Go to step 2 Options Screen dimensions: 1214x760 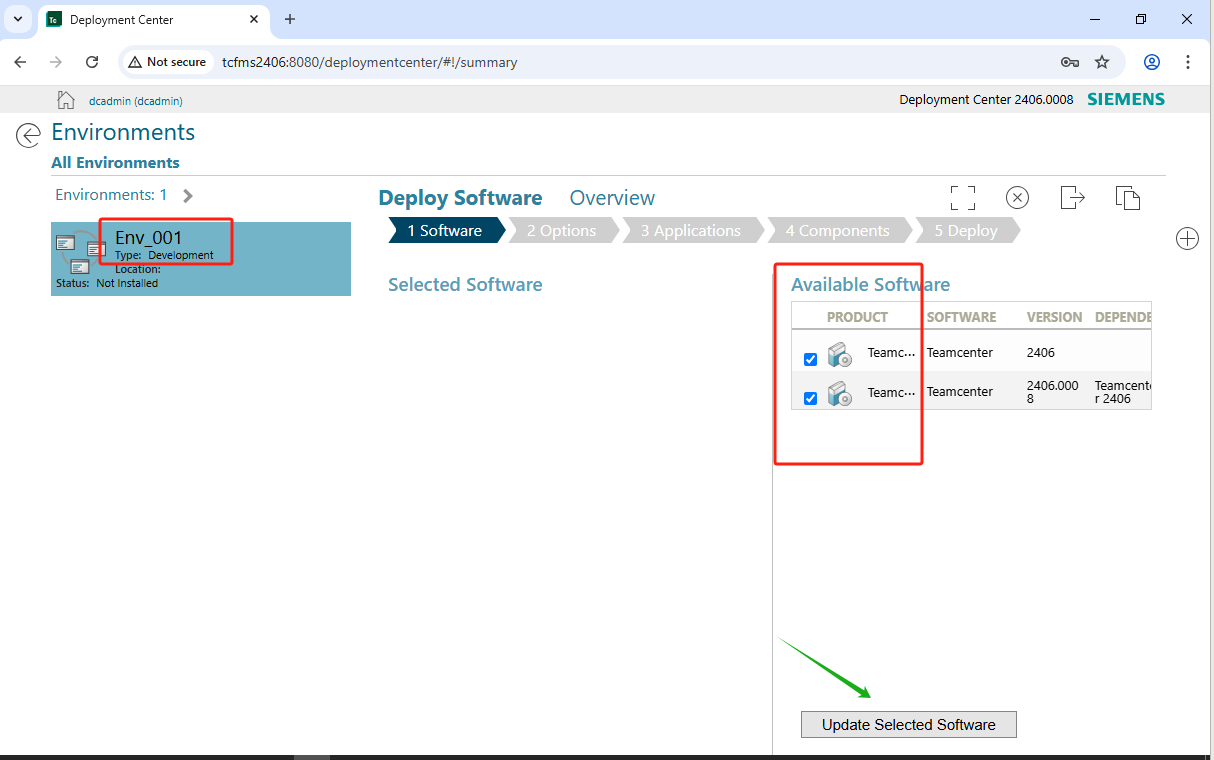pos(563,231)
